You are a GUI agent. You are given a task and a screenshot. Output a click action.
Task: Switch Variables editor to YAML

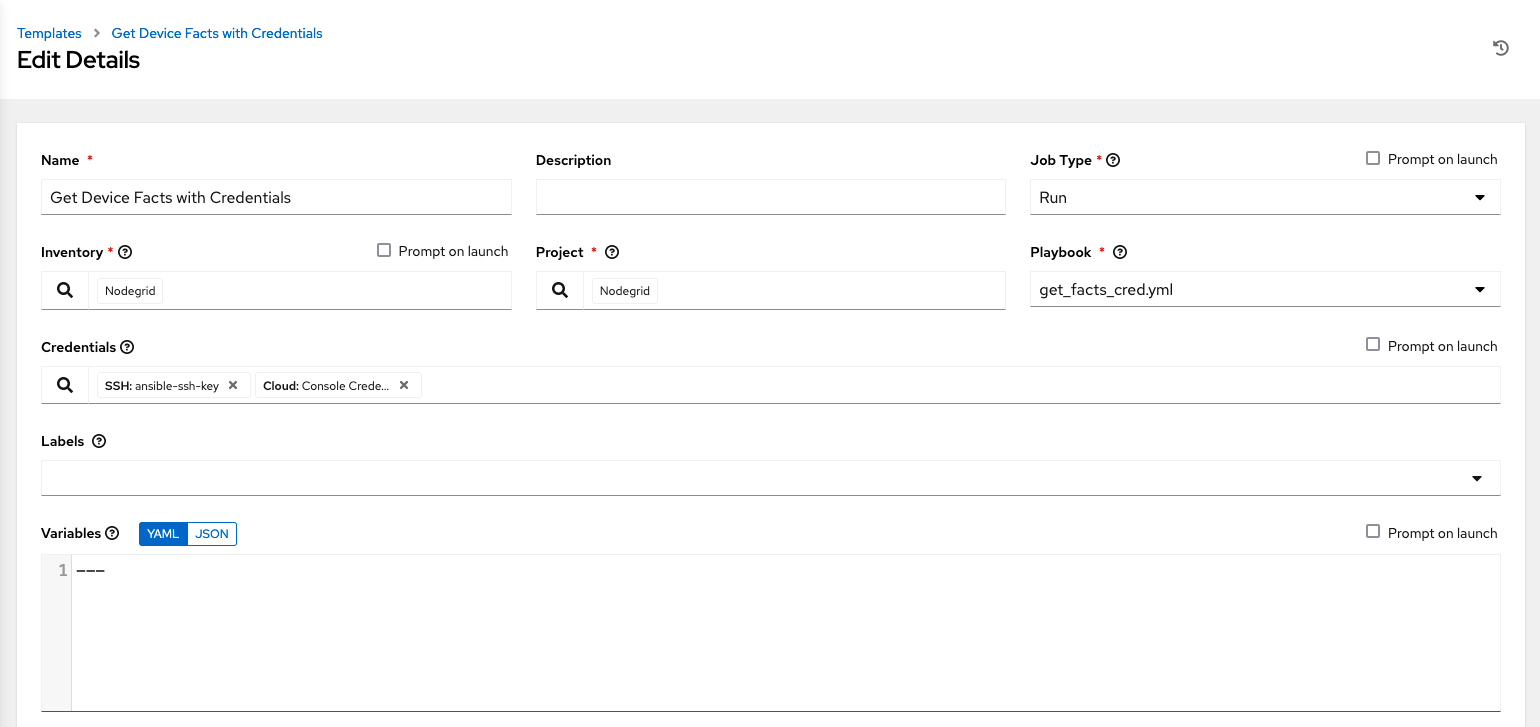(x=163, y=534)
